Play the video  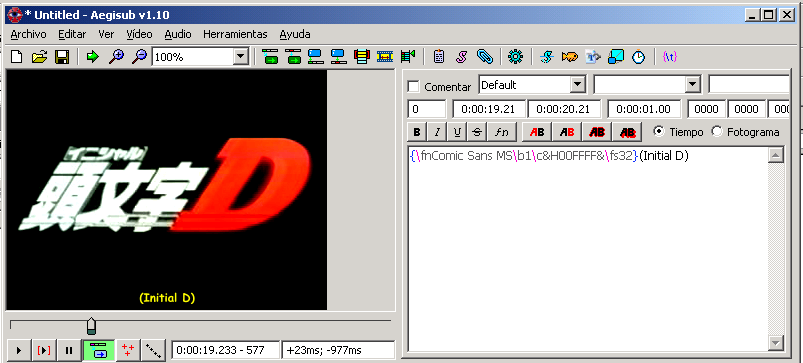click(19, 350)
